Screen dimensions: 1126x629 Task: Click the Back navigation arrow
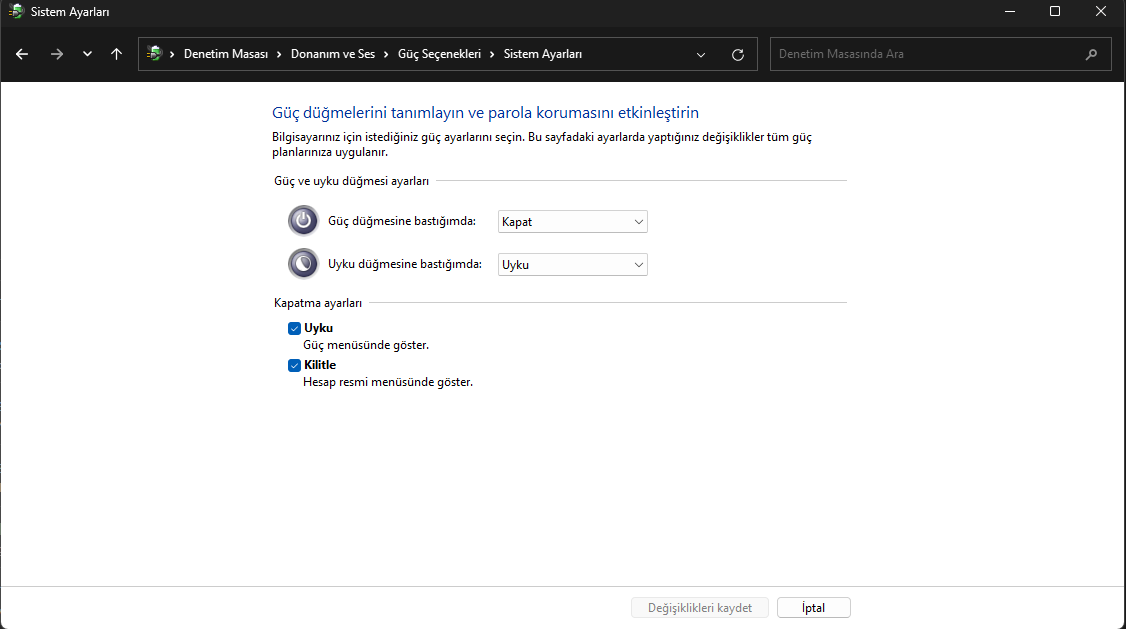[22, 54]
